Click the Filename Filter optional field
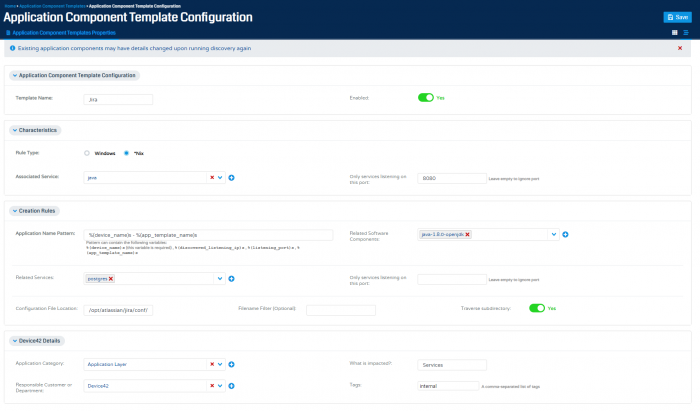Viewport: 700px width, 411px height. click(x=341, y=310)
